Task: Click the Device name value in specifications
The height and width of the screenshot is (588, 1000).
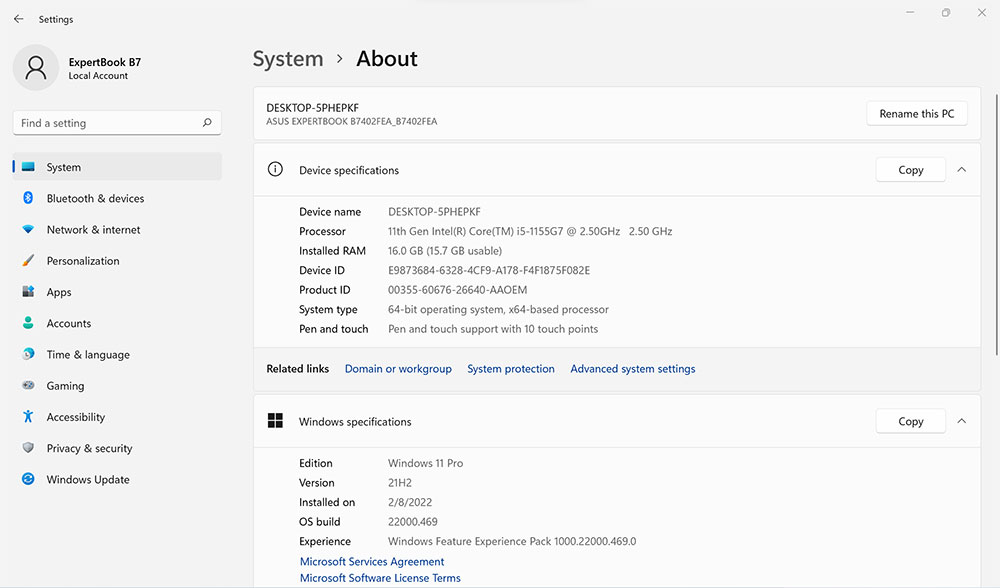Action: click(x=434, y=212)
